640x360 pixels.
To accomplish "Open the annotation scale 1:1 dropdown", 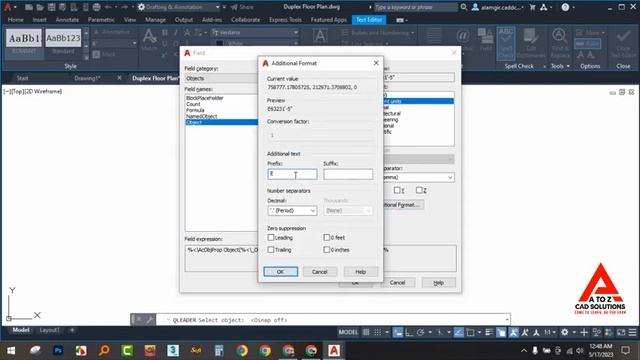I will [x=550, y=332].
